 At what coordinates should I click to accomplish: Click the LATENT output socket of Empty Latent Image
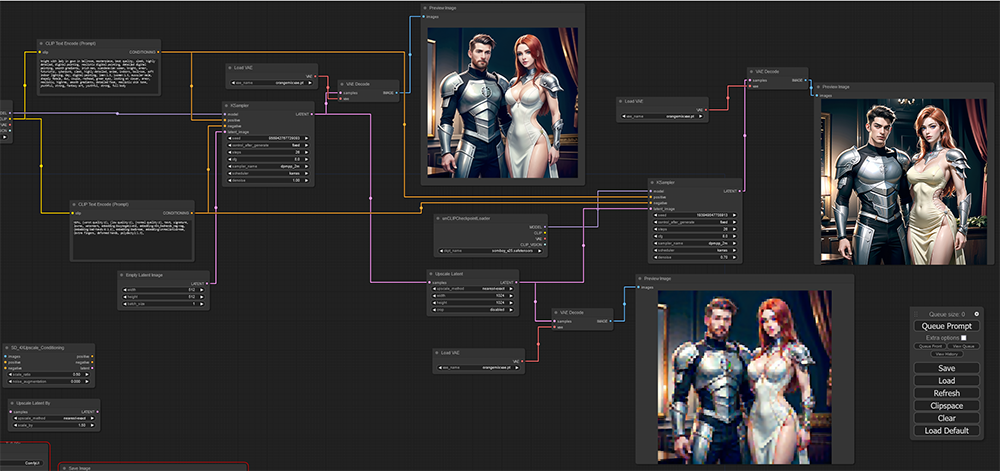(x=209, y=283)
